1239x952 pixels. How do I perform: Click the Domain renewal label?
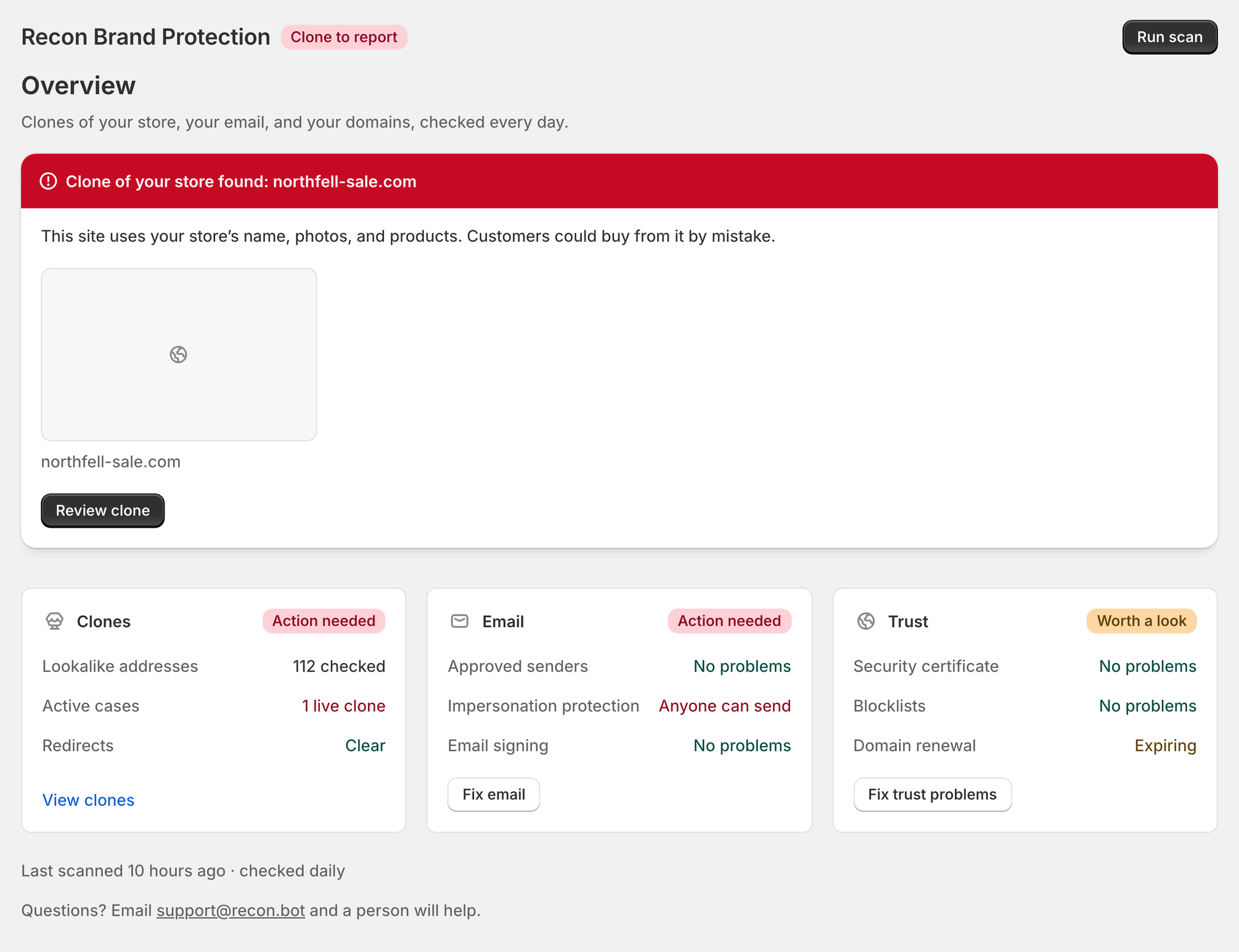[914, 745]
